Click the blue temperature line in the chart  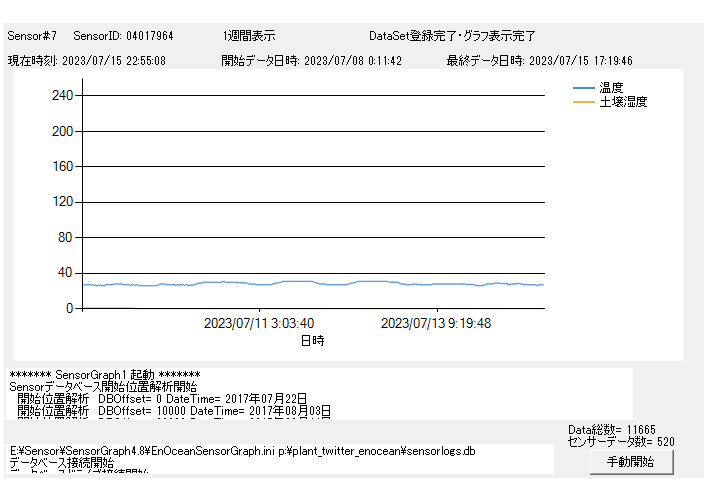point(300,283)
